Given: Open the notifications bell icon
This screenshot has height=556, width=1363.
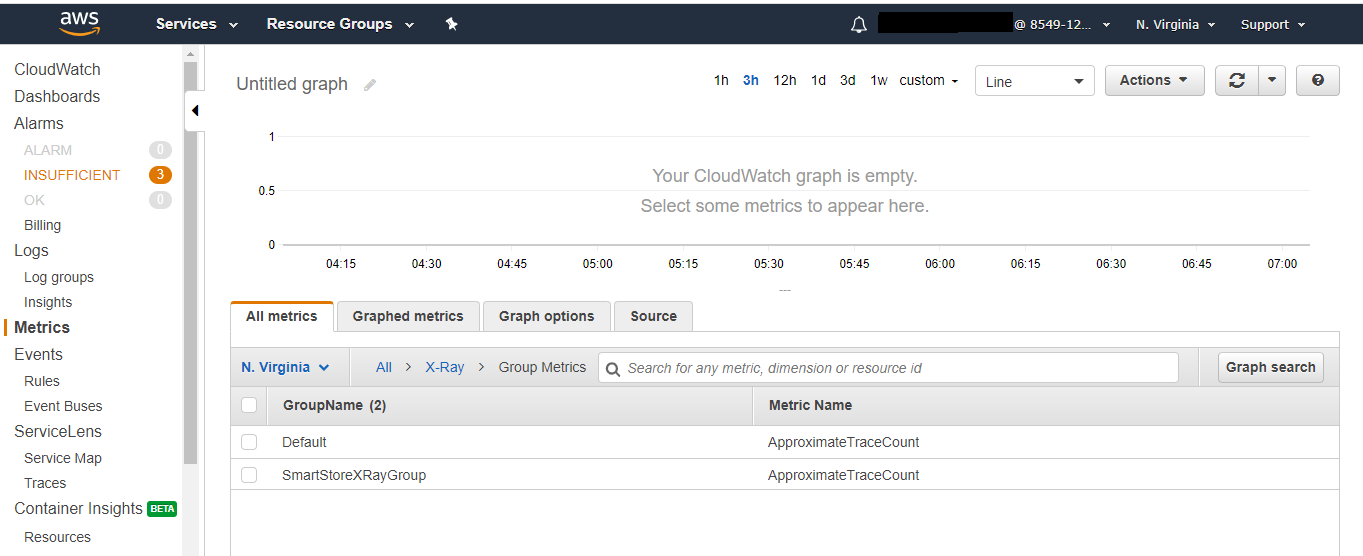Looking at the screenshot, I should (859, 25).
